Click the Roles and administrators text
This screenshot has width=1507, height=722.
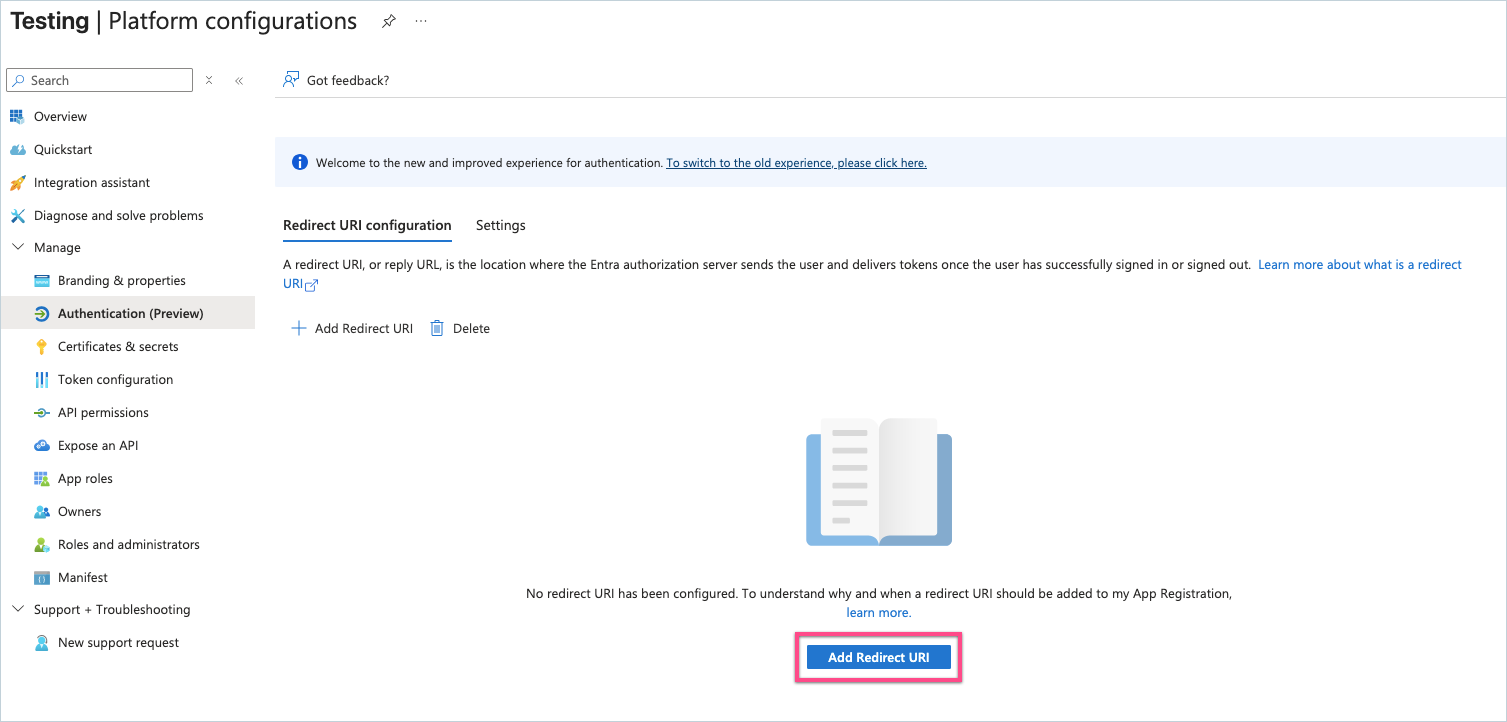[x=129, y=545]
